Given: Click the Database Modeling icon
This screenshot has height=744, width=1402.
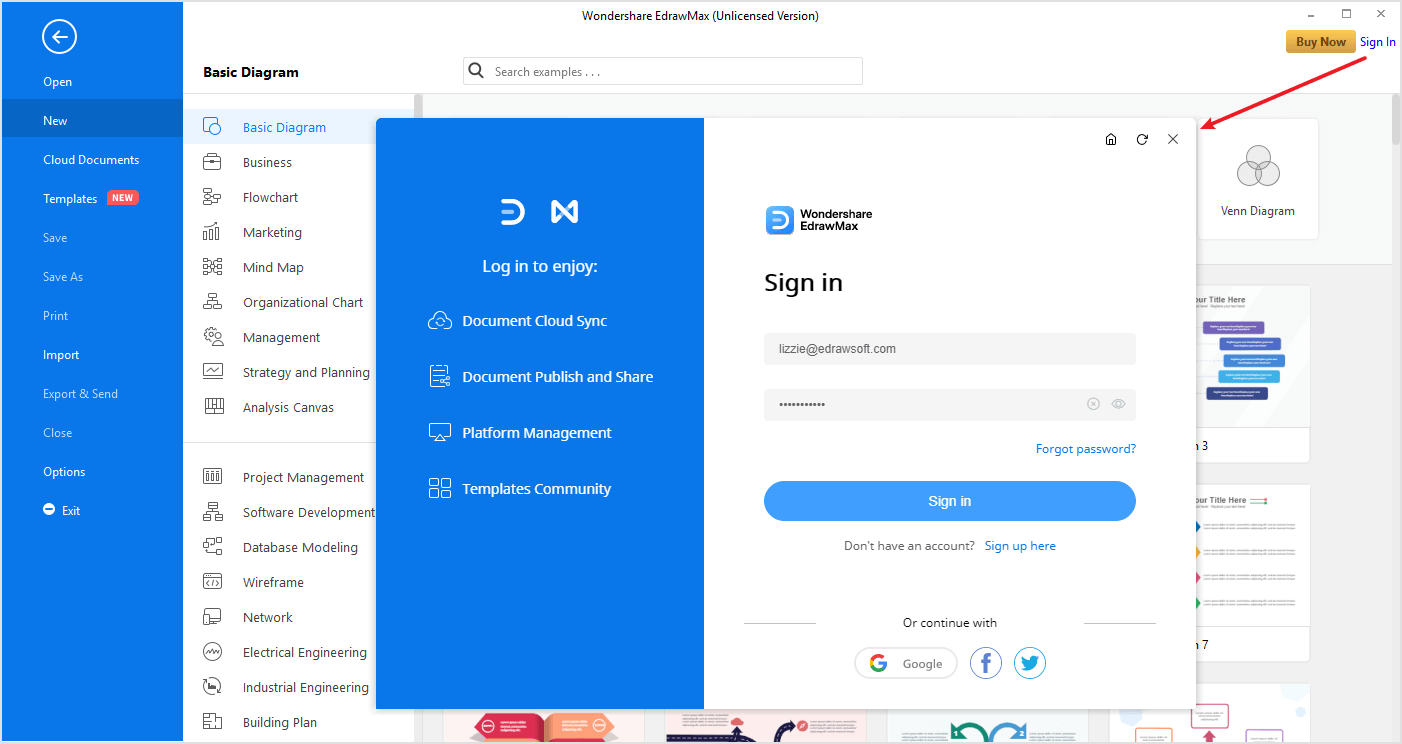Looking at the screenshot, I should (212, 547).
